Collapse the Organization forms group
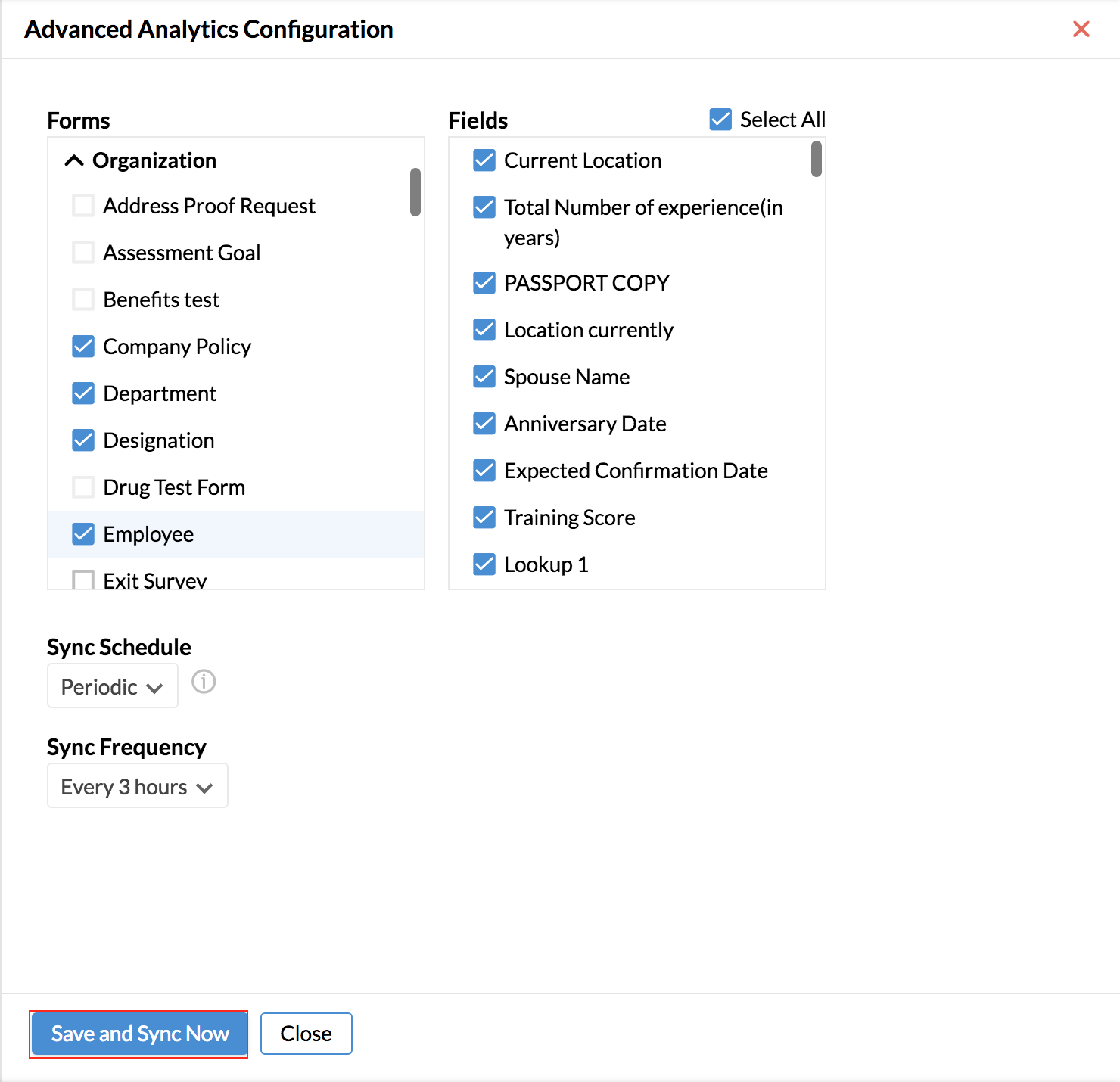 coord(74,160)
